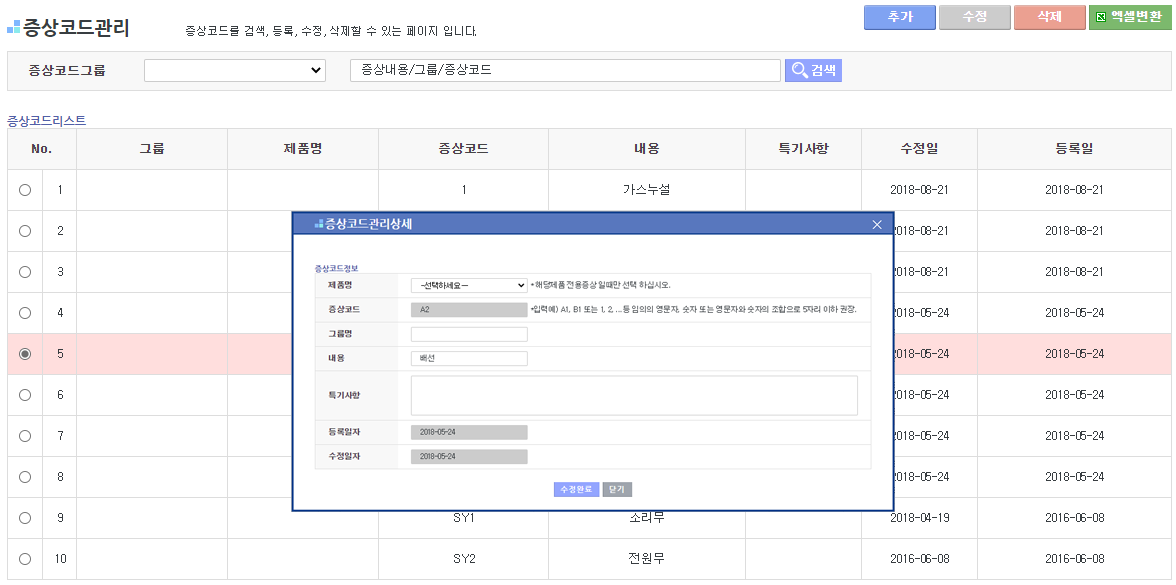The height and width of the screenshot is (585, 1176).
Task: Click the 등록일 column header
Action: tap(1073, 149)
